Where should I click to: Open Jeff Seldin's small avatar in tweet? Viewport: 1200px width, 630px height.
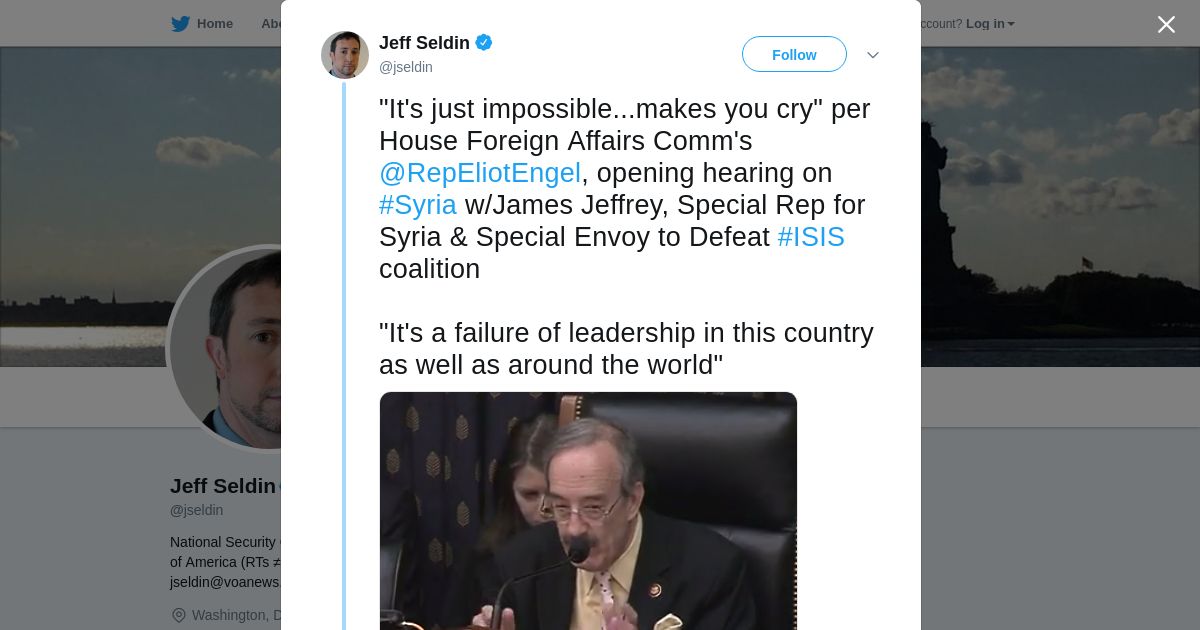click(x=345, y=55)
